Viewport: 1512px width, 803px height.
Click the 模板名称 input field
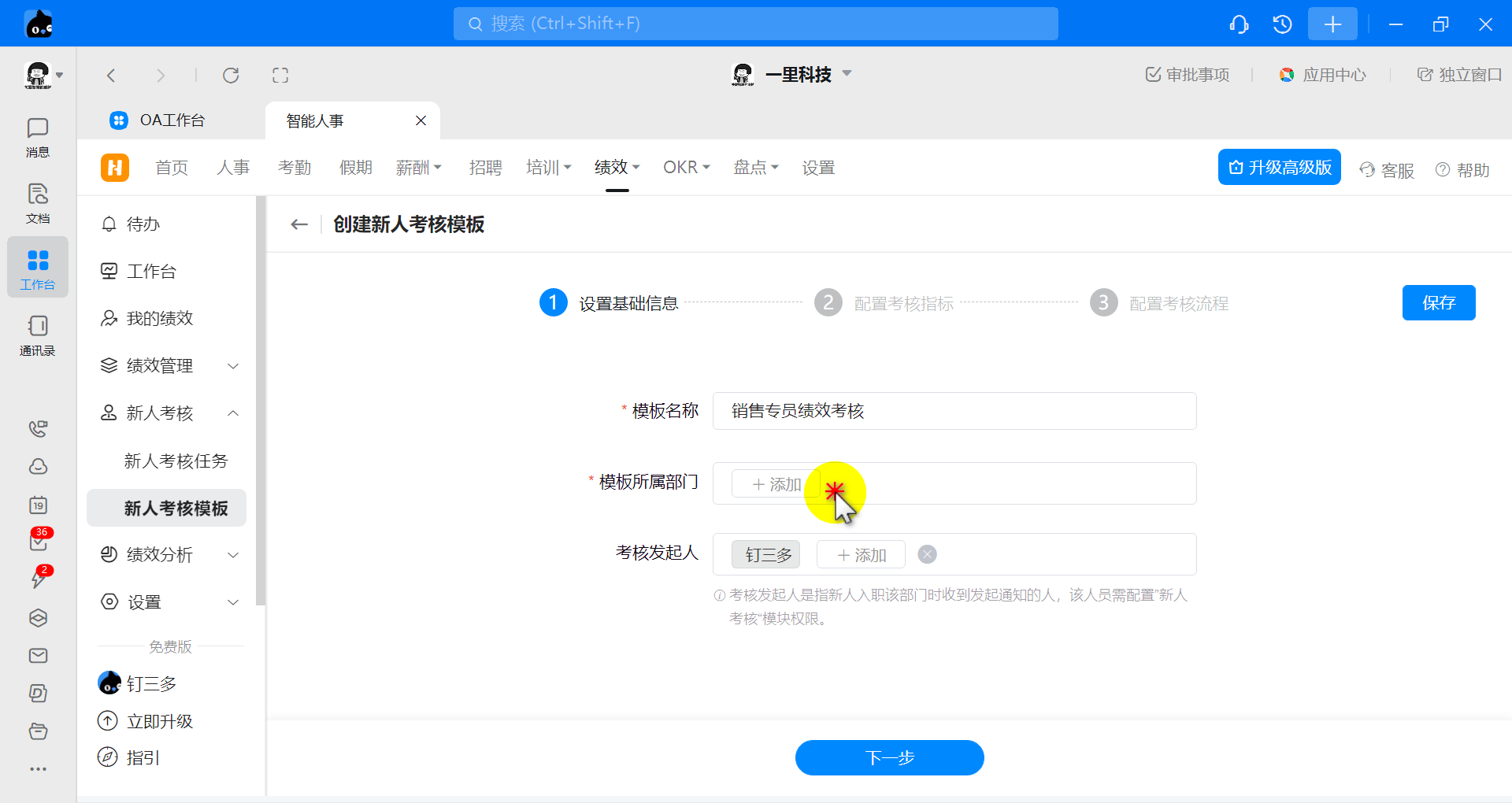954,411
